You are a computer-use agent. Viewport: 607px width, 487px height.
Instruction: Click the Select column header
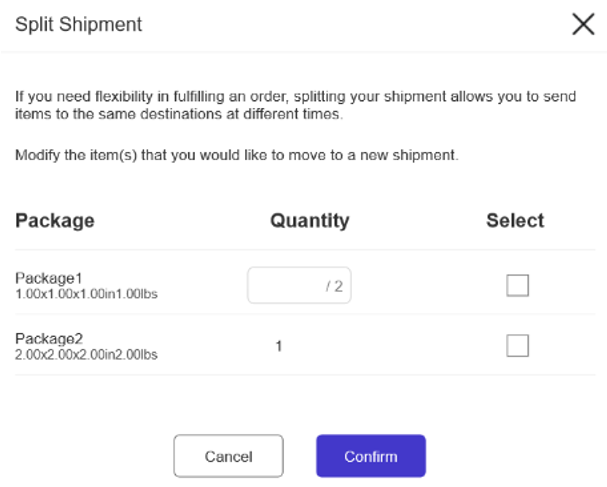pyautogui.click(x=515, y=221)
